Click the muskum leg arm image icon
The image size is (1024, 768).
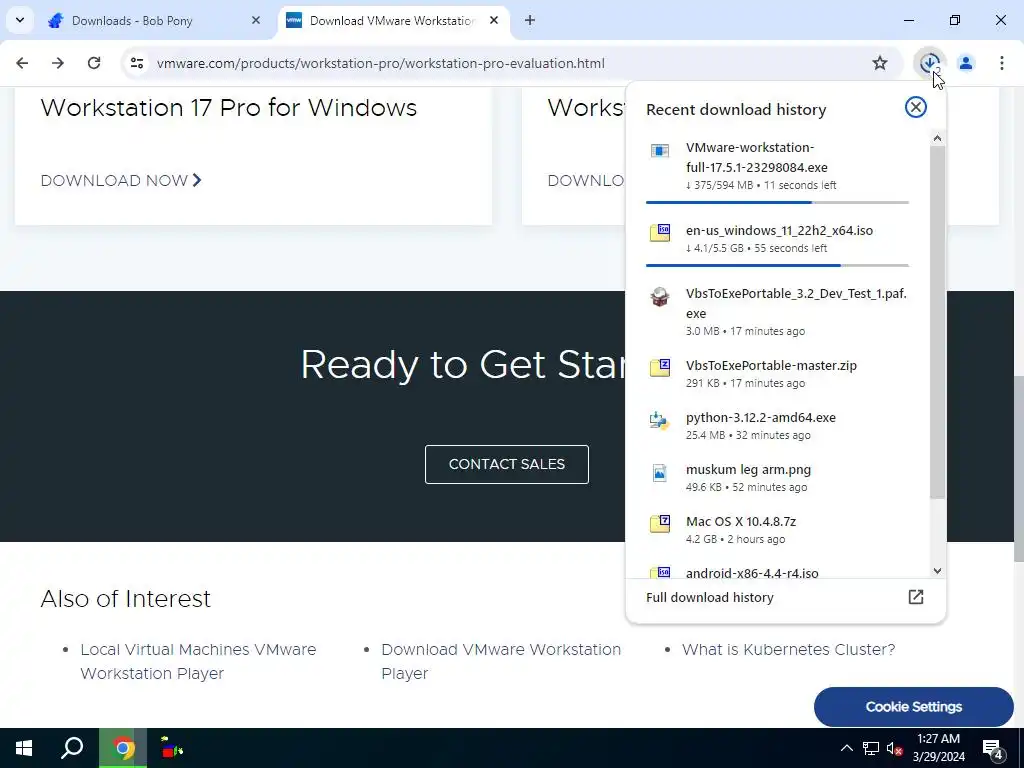[660, 472]
